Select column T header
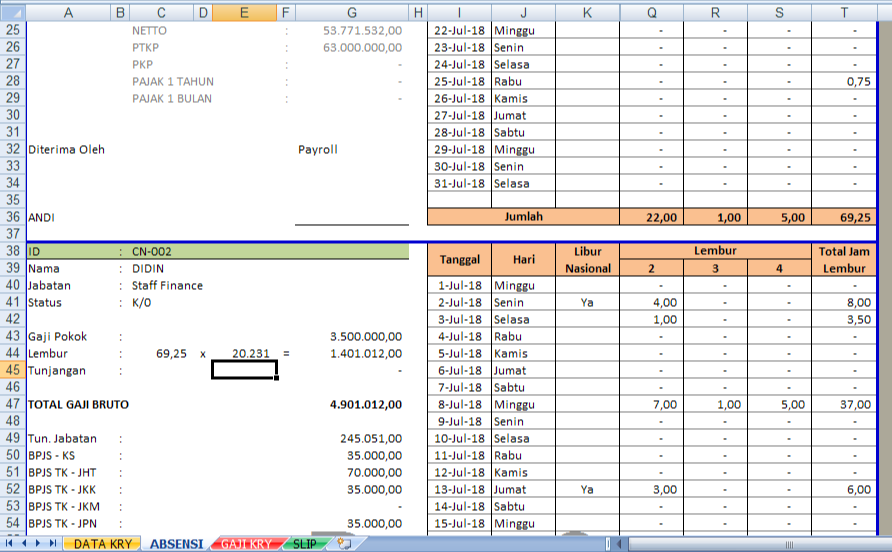This screenshot has width=892, height=552. point(844,12)
